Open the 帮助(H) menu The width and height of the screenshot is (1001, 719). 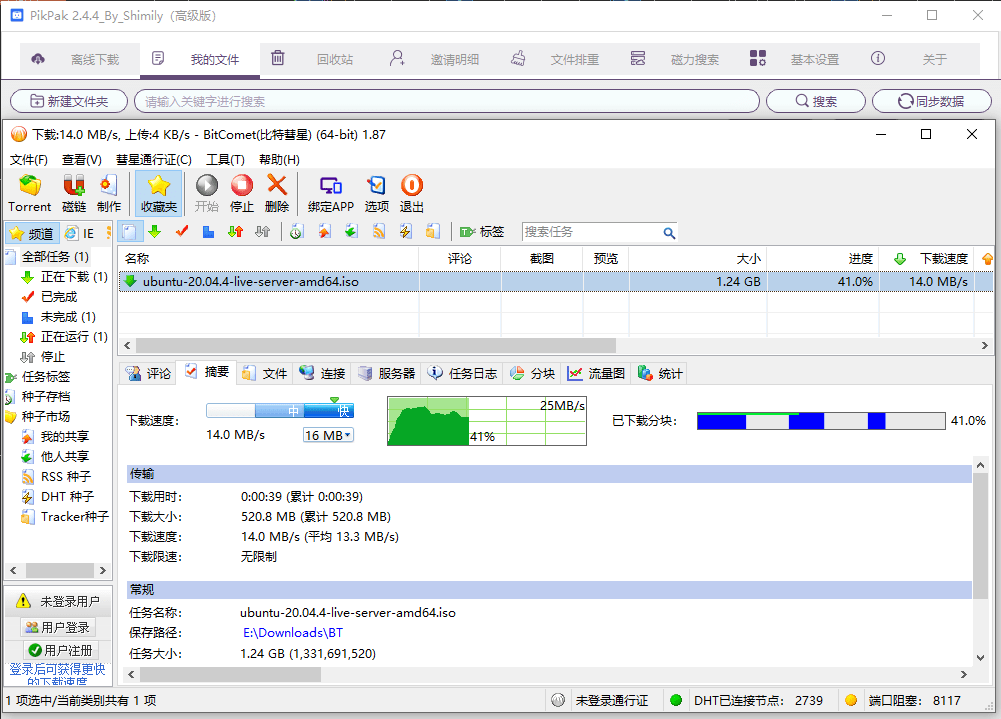click(279, 160)
